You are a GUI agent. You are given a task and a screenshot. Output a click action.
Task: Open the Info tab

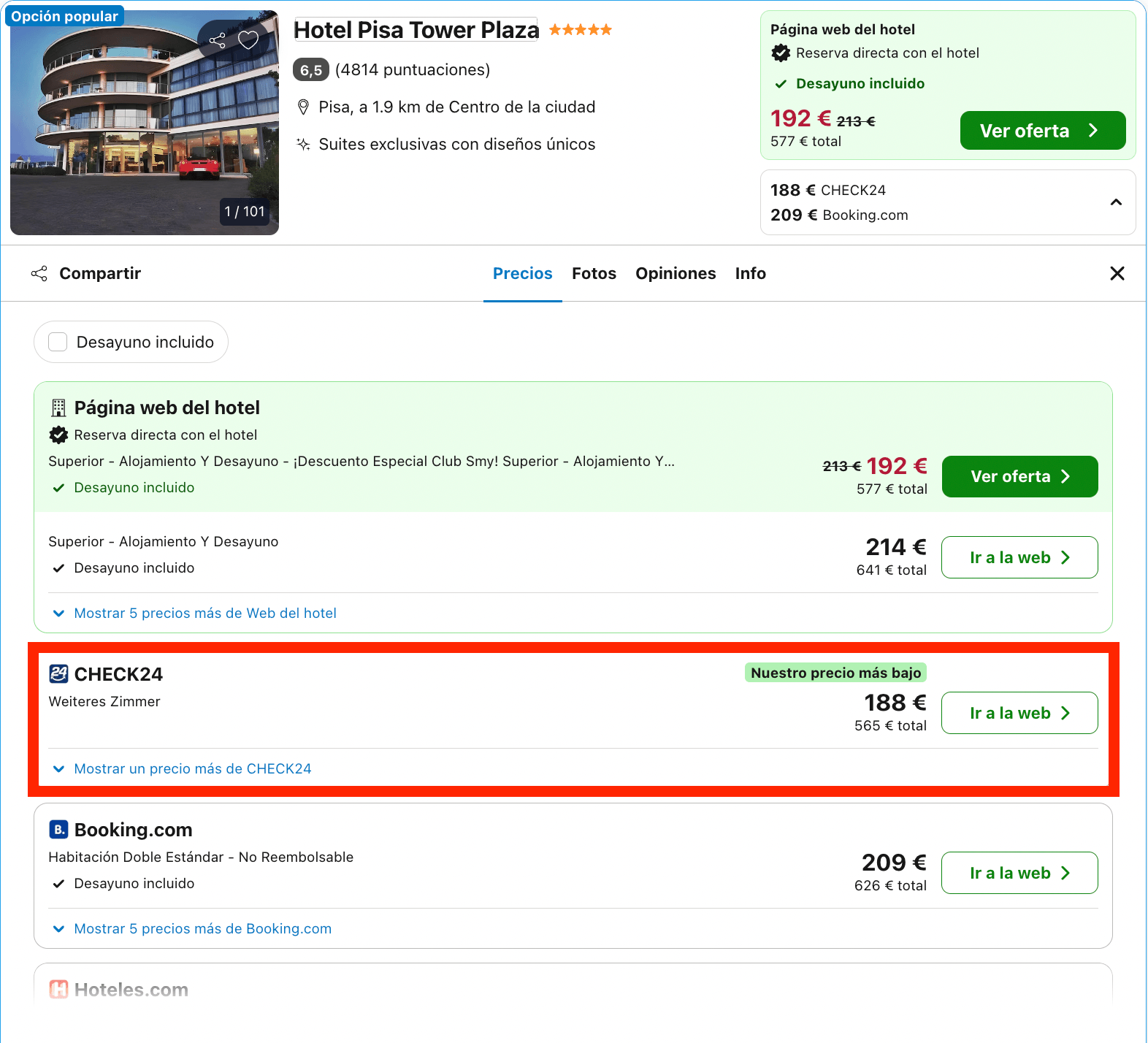pos(751,274)
